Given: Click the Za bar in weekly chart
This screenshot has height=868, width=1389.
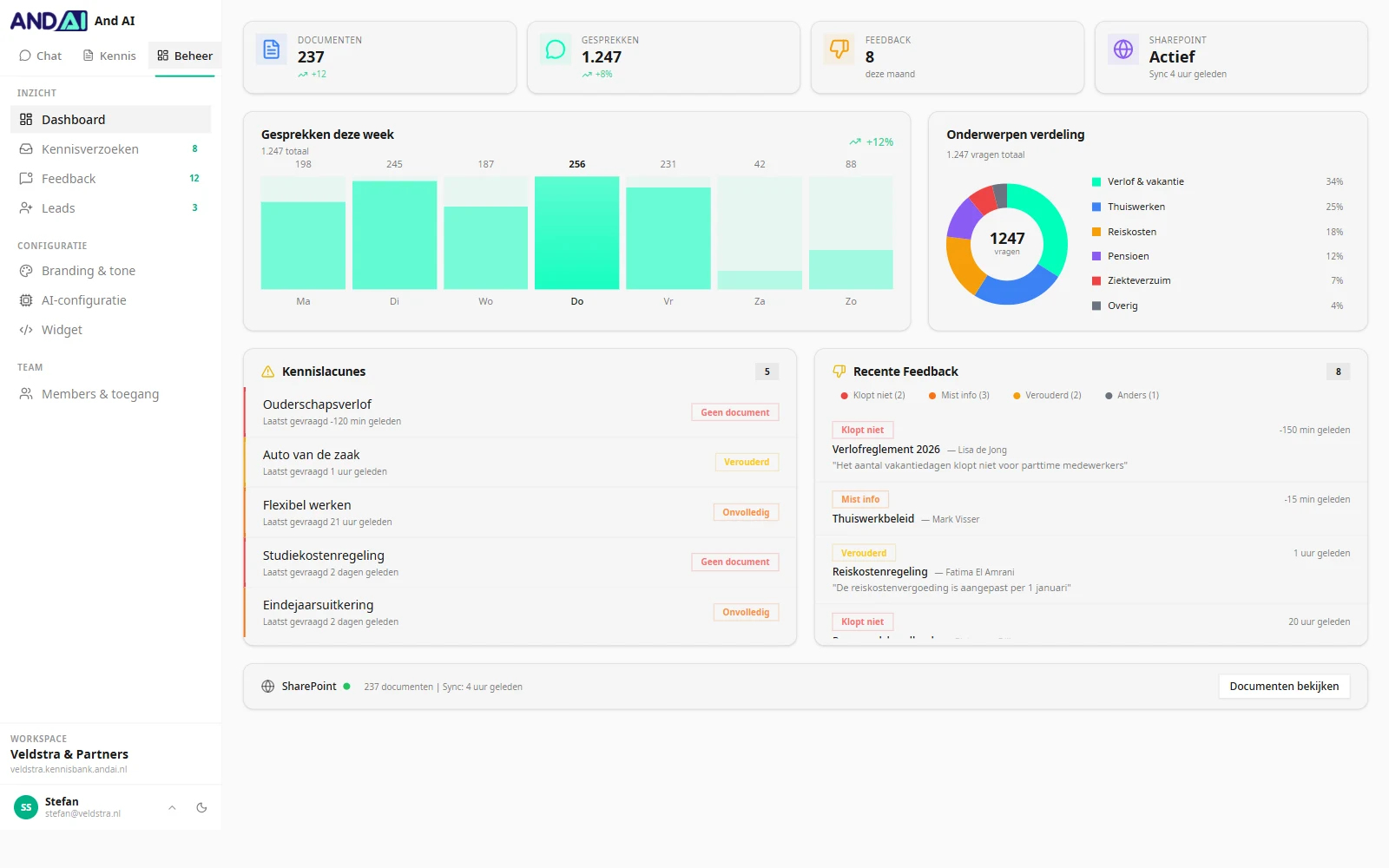Looking at the screenshot, I should [x=760, y=279].
